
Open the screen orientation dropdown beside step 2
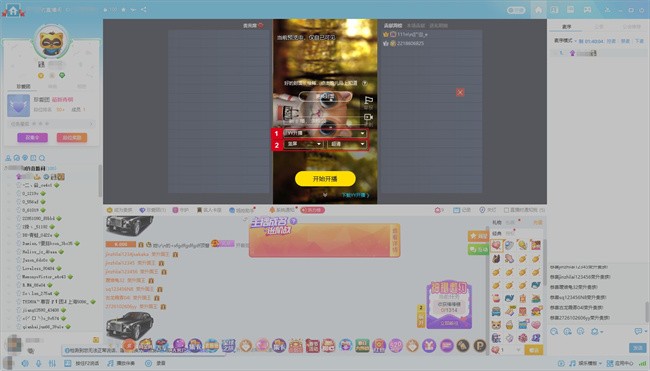tap(304, 144)
